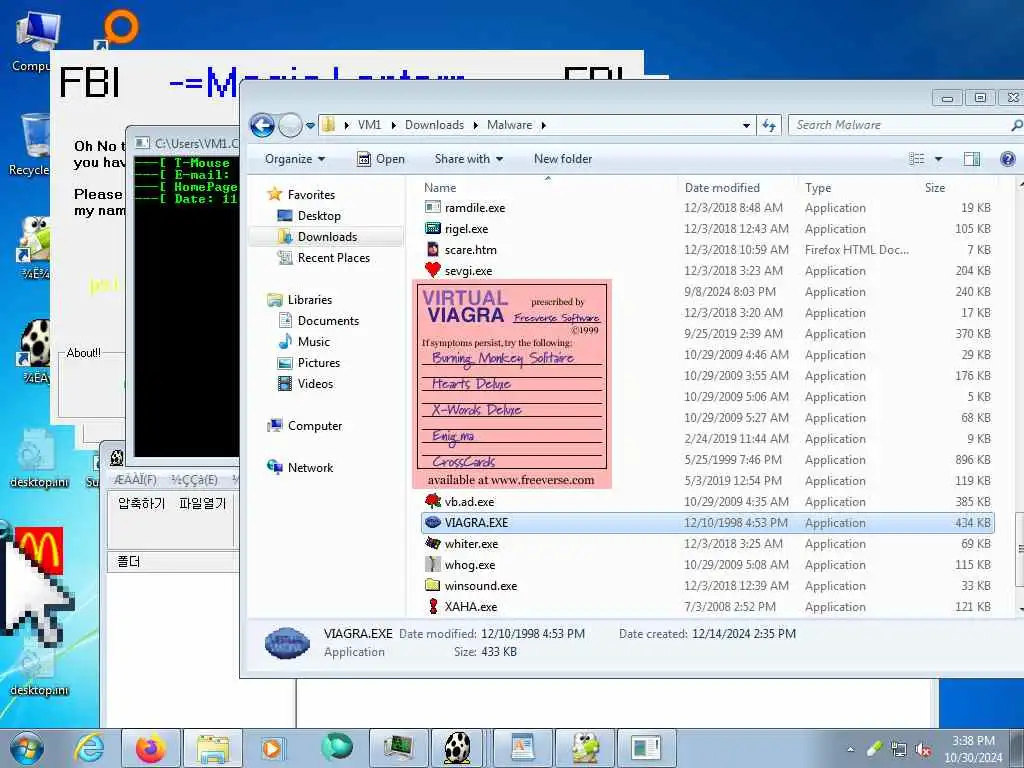1024x768 pixels.
Task: Click the Search Malware input field
Action: 901,125
